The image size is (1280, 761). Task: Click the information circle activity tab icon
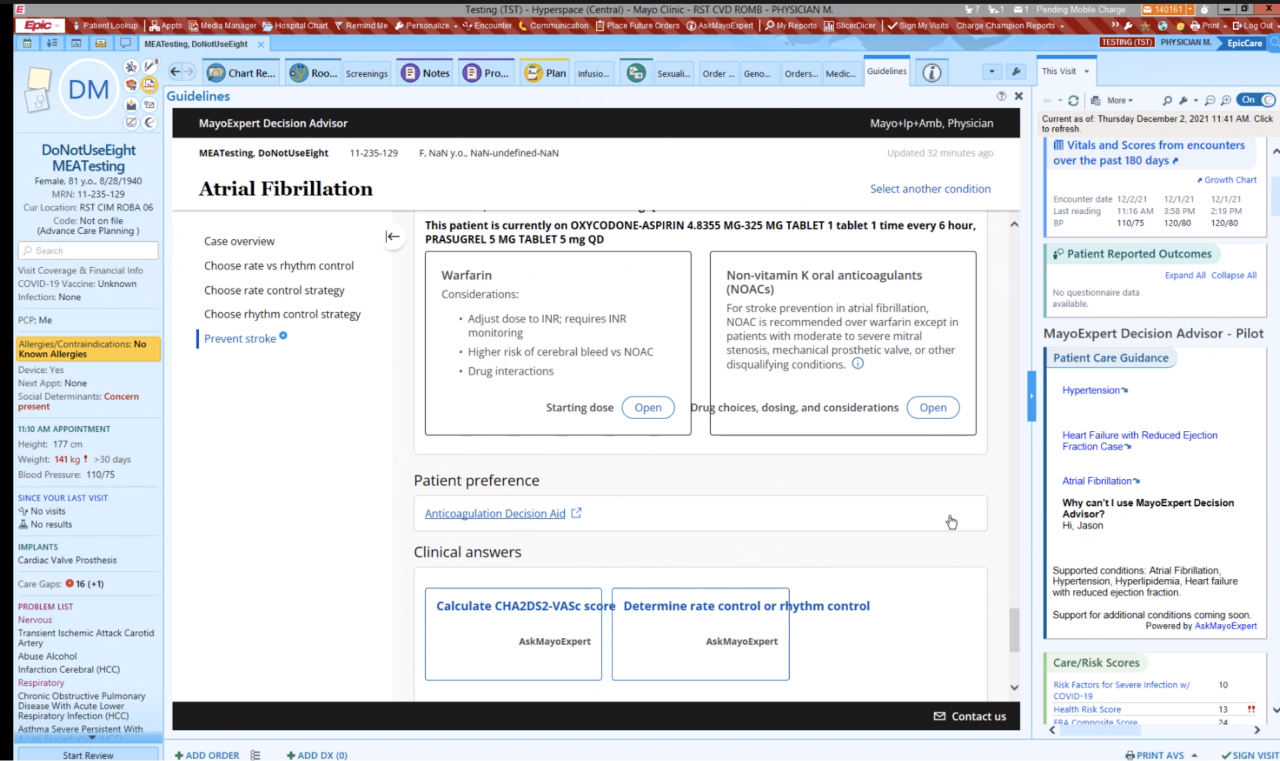pos(932,73)
